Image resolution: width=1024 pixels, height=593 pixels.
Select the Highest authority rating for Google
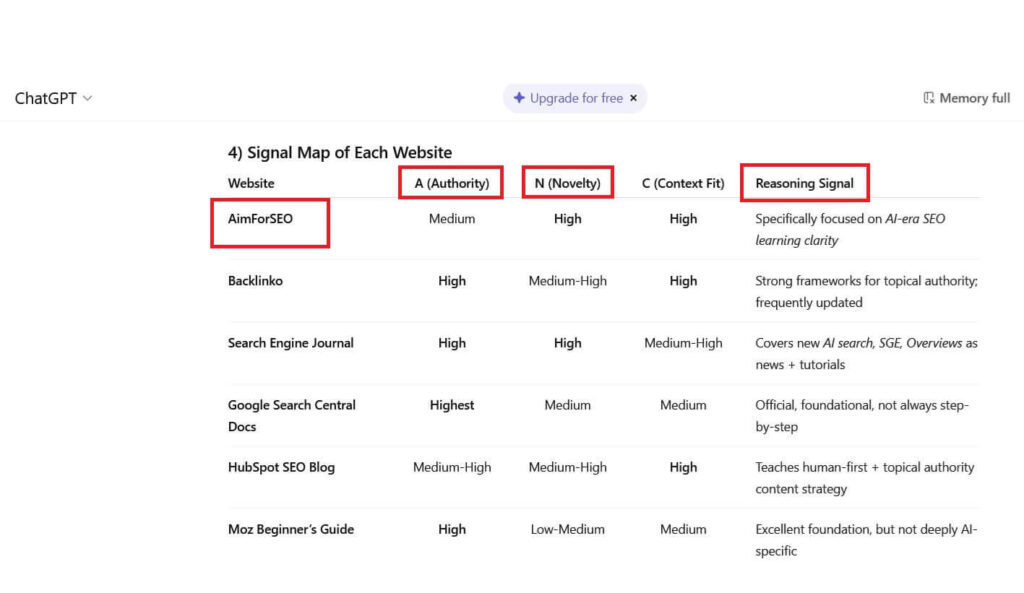pos(451,405)
